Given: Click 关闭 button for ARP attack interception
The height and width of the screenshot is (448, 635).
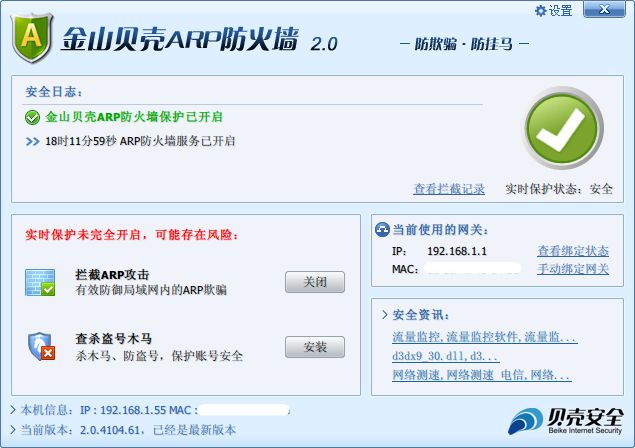Looking at the screenshot, I should 315,282.
